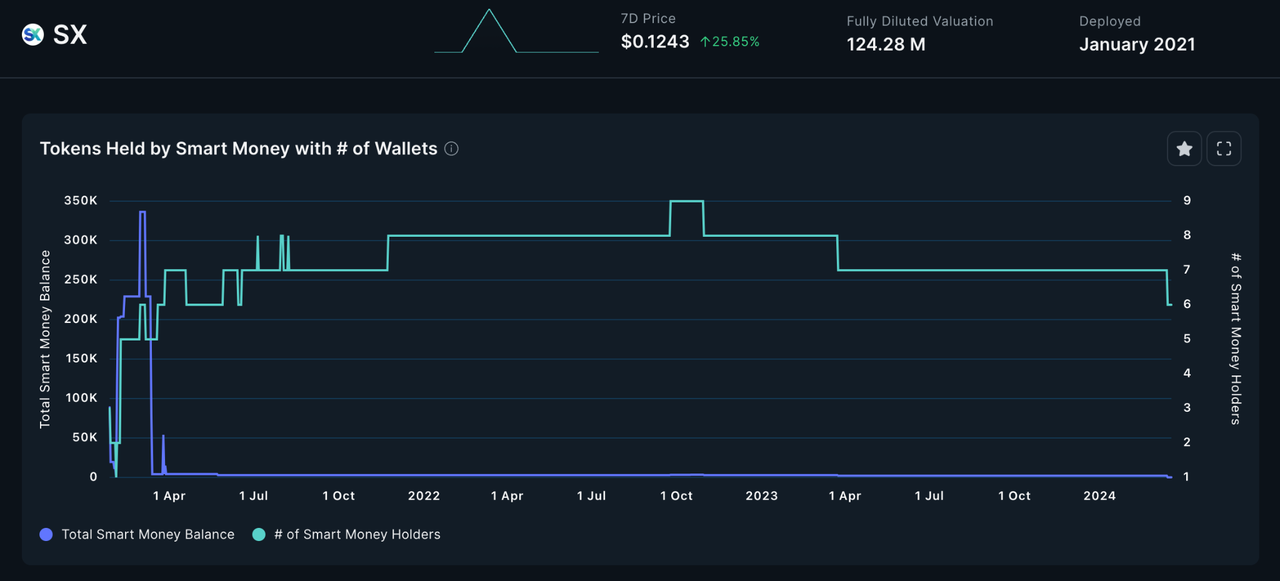Select the 2024 marker on the x-axis
This screenshot has width=1280, height=581.
[x=1100, y=496]
